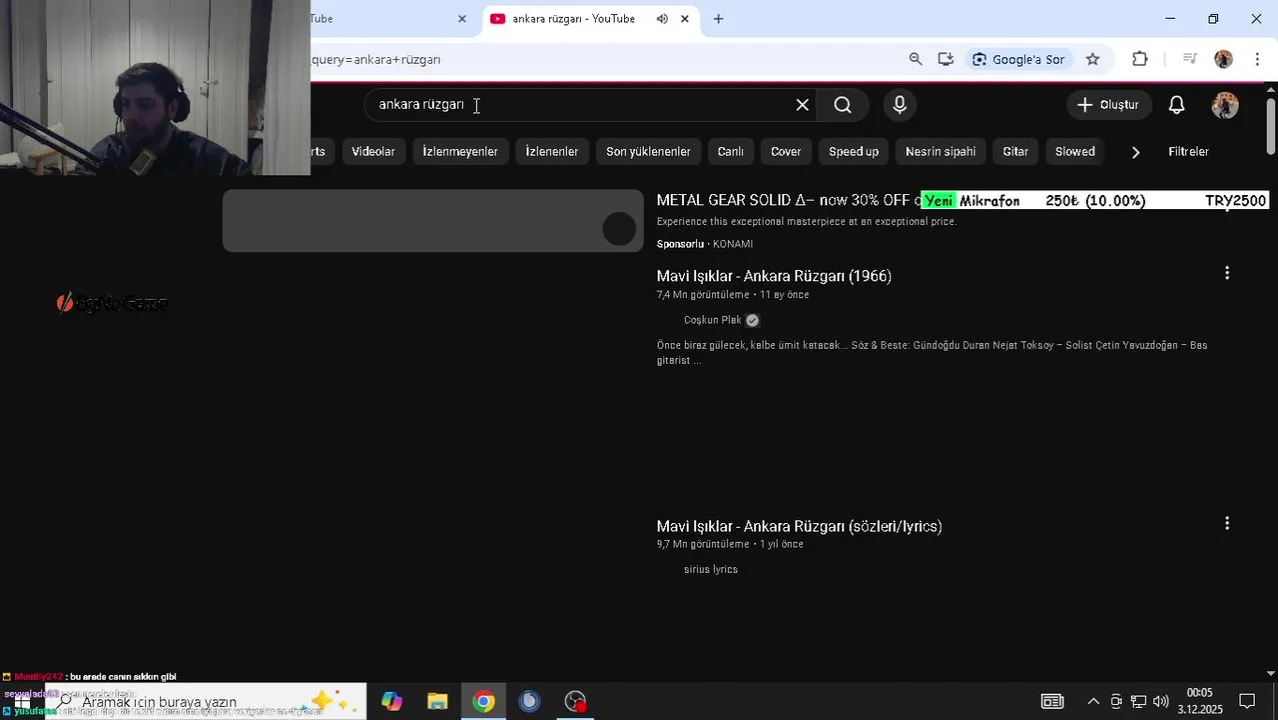Open more options for Mavi Işıklar 1966 video
The height and width of the screenshot is (720, 1278).
click(1227, 273)
